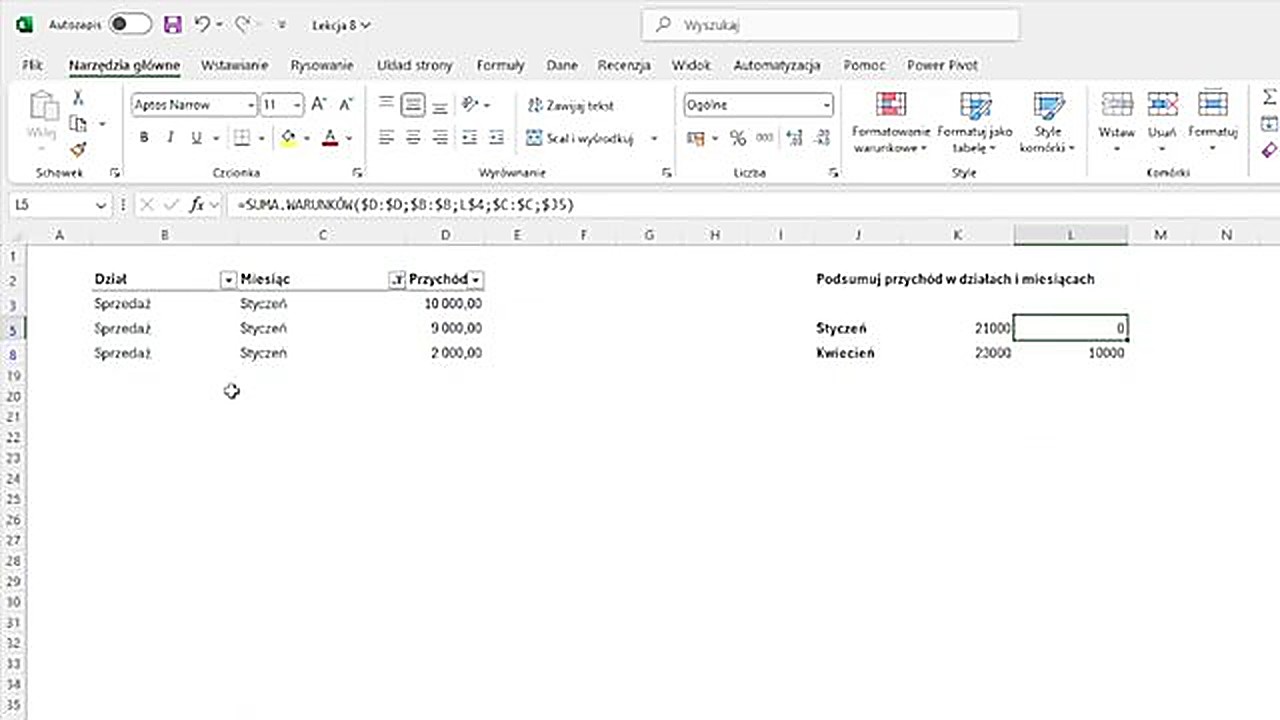Image resolution: width=1280 pixels, height=720 pixels.
Task: Open the Aptos Narrow font name dropdown
Action: (x=250, y=105)
